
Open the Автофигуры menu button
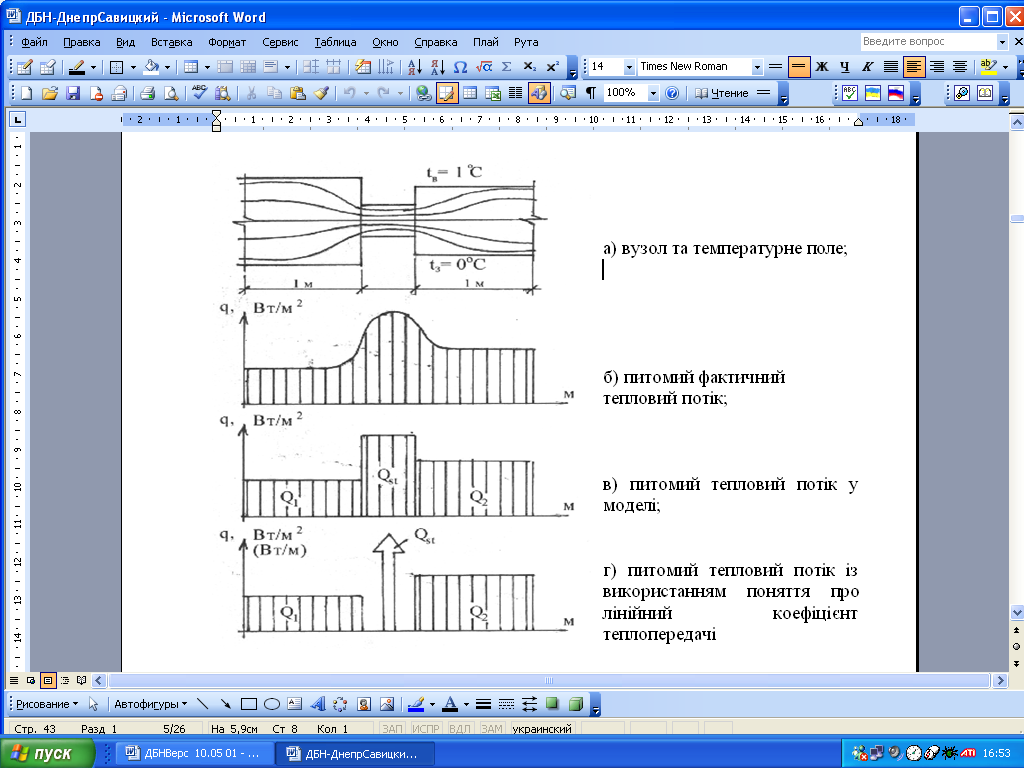[x=149, y=703]
